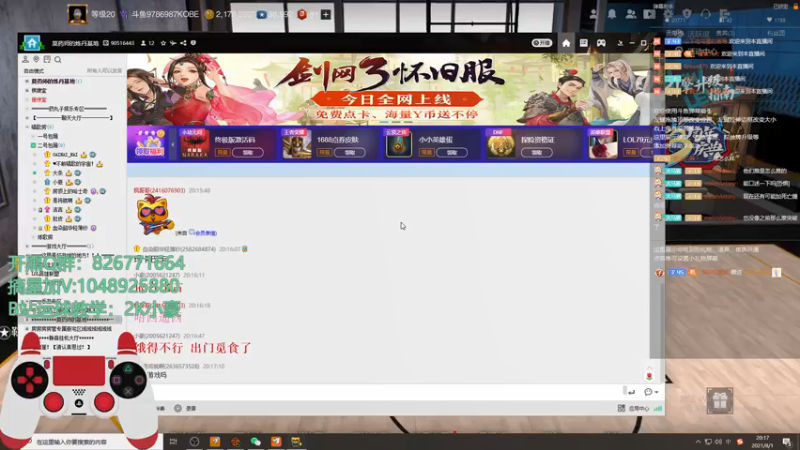Open the flower gift icon near chat
The height and width of the screenshot is (450, 800).
[649, 375]
